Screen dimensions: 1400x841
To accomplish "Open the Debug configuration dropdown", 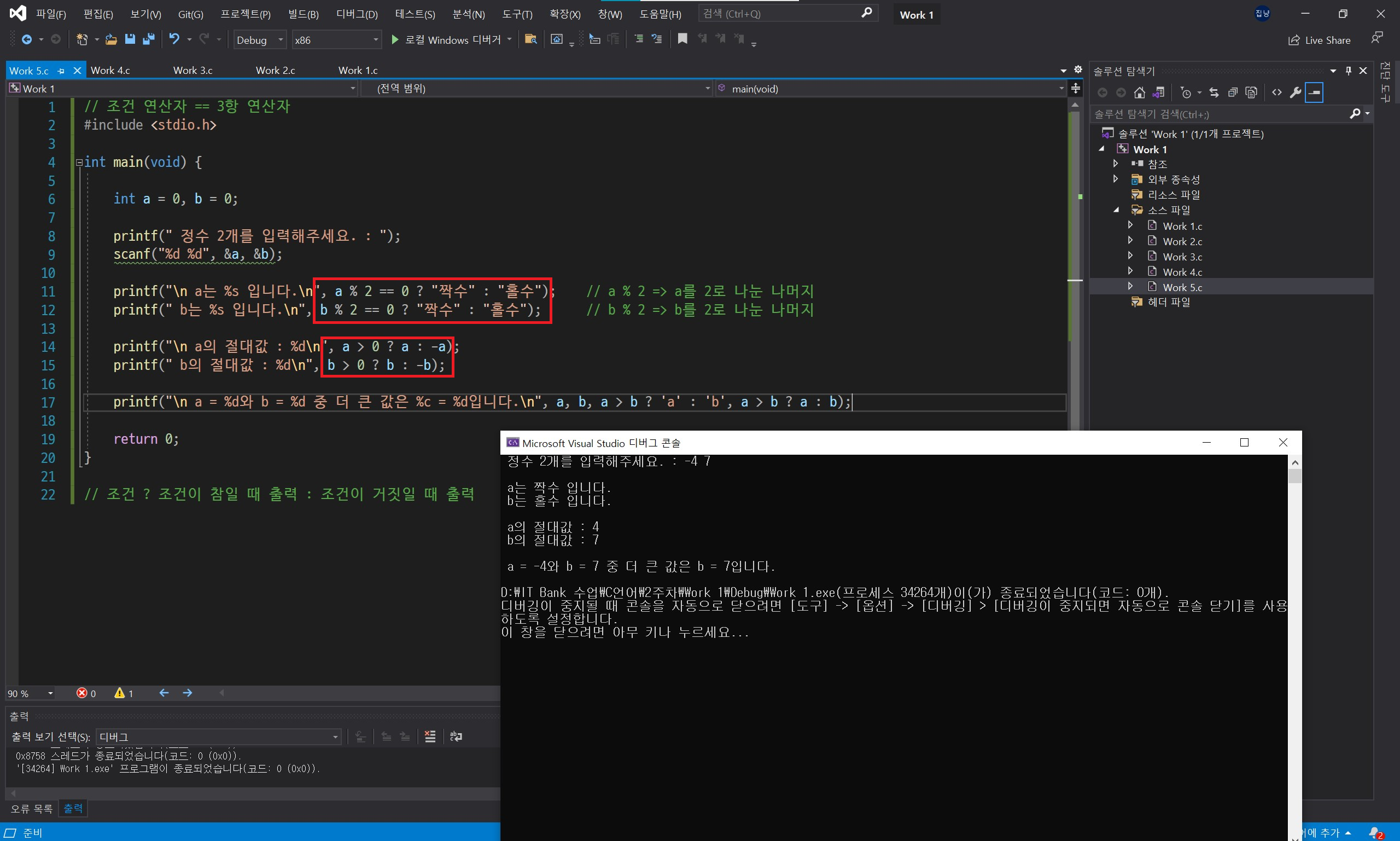I will pos(260,39).
